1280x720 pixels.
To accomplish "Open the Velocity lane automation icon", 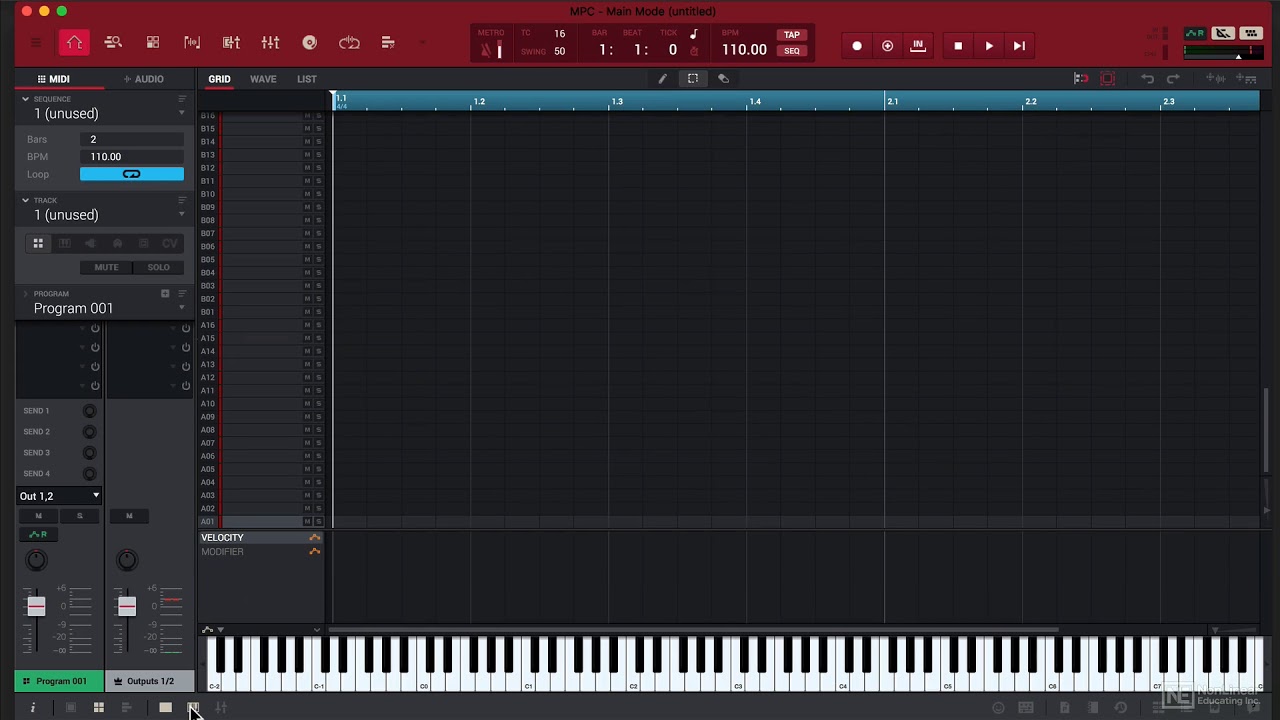I will pos(315,538).
